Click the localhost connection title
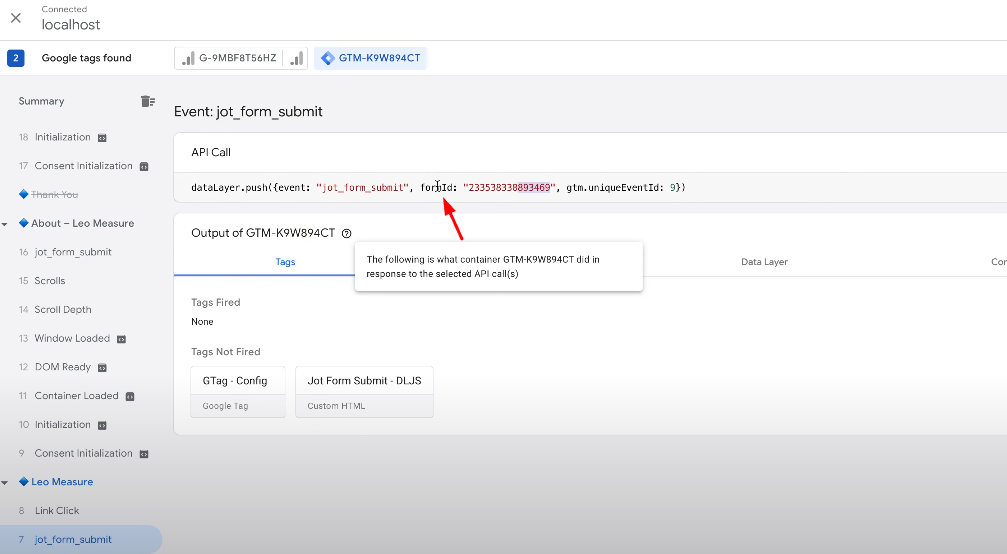Viewport: 1007px width, 554px height. 71,24
